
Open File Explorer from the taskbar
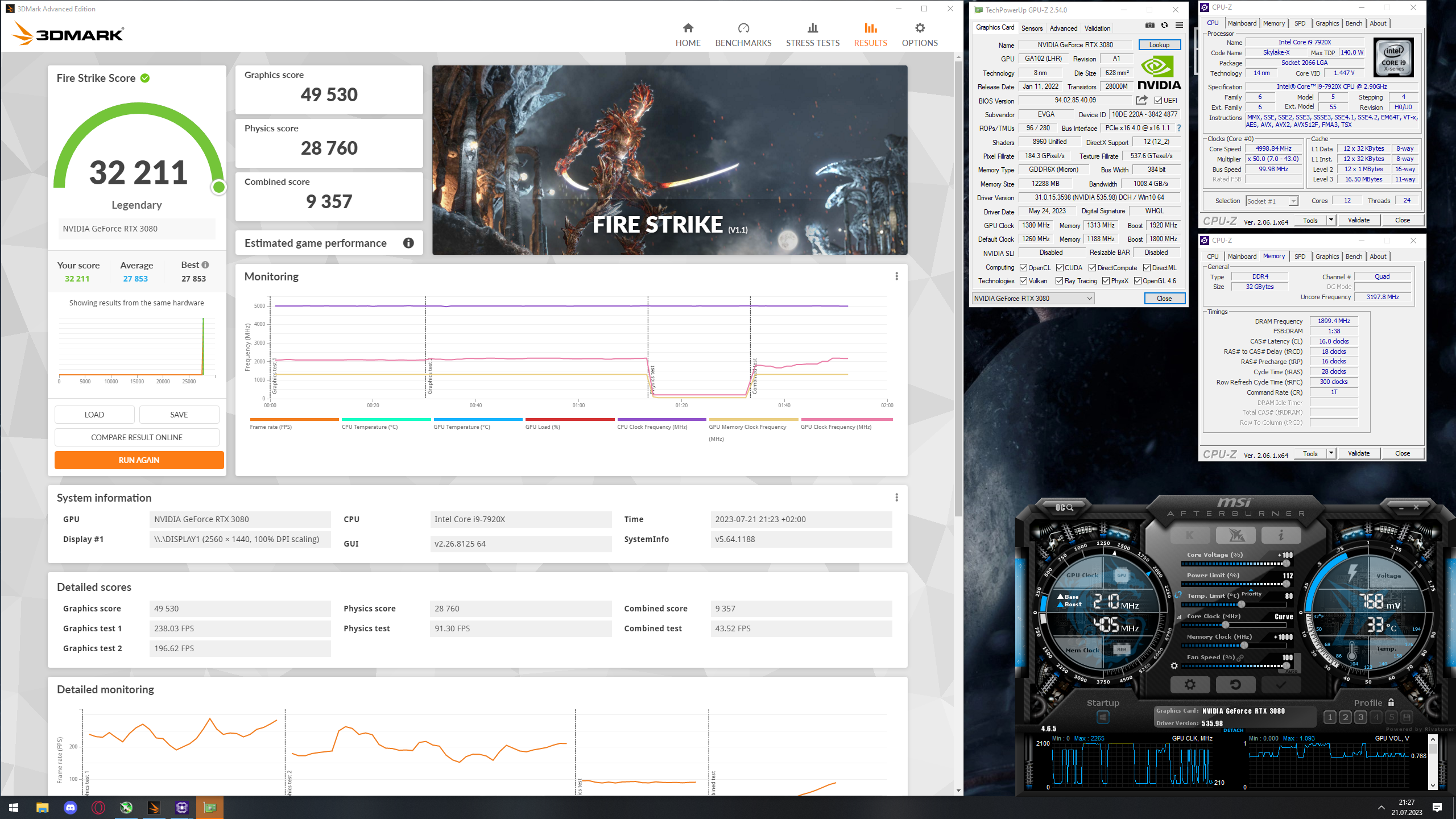point(42,807)
